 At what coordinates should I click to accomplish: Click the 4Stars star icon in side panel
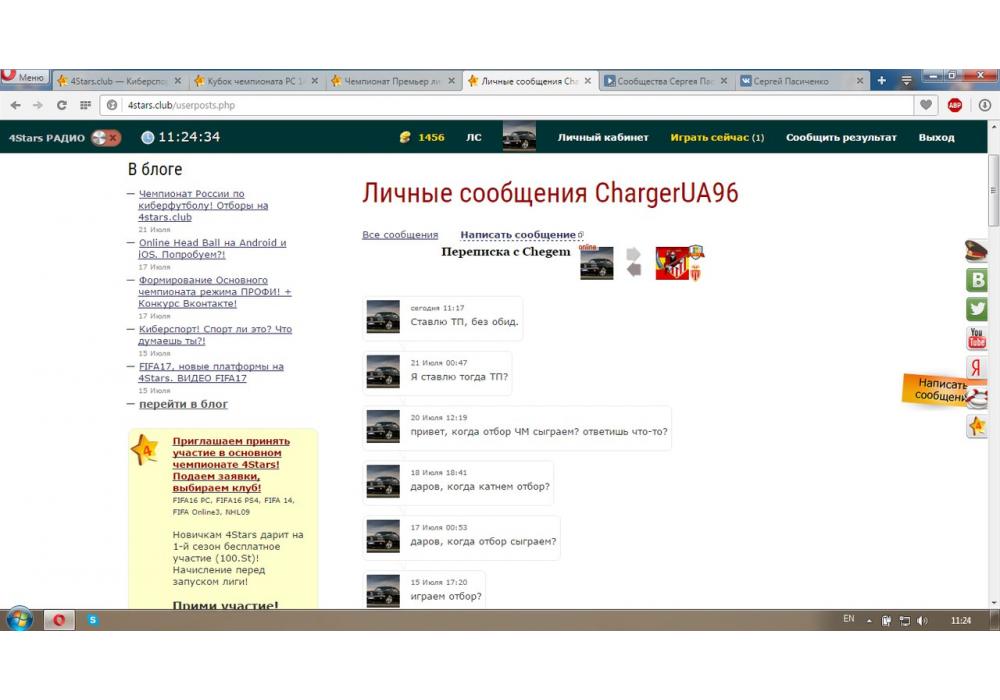coord(976,425)
